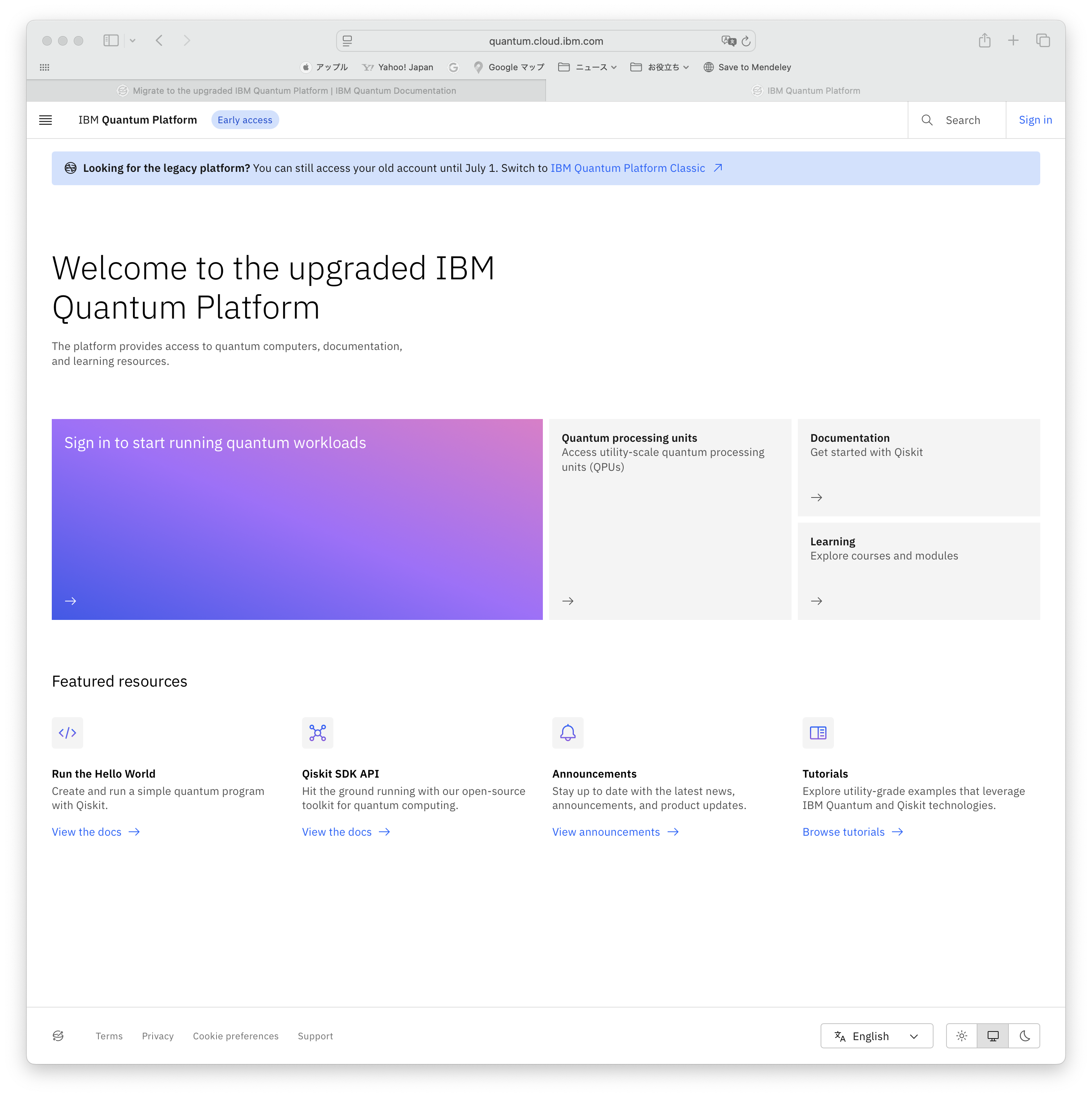Image resolution: width=1092 pixels, height=1097 pixels.
Task: Click the Announcements bell icon
Action: coord(568,733)
